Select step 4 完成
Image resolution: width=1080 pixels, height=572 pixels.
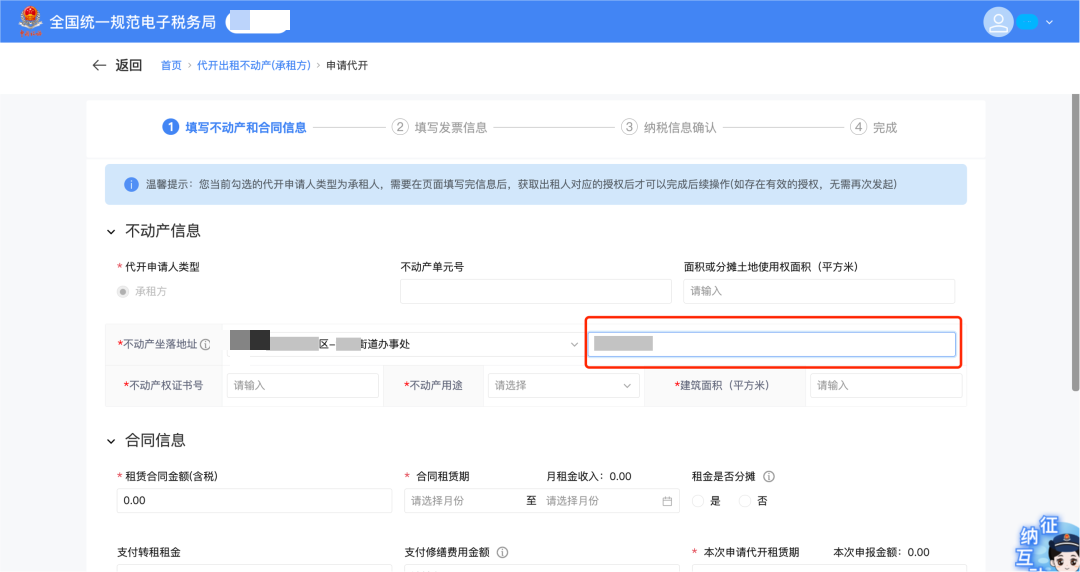(873, 127)
